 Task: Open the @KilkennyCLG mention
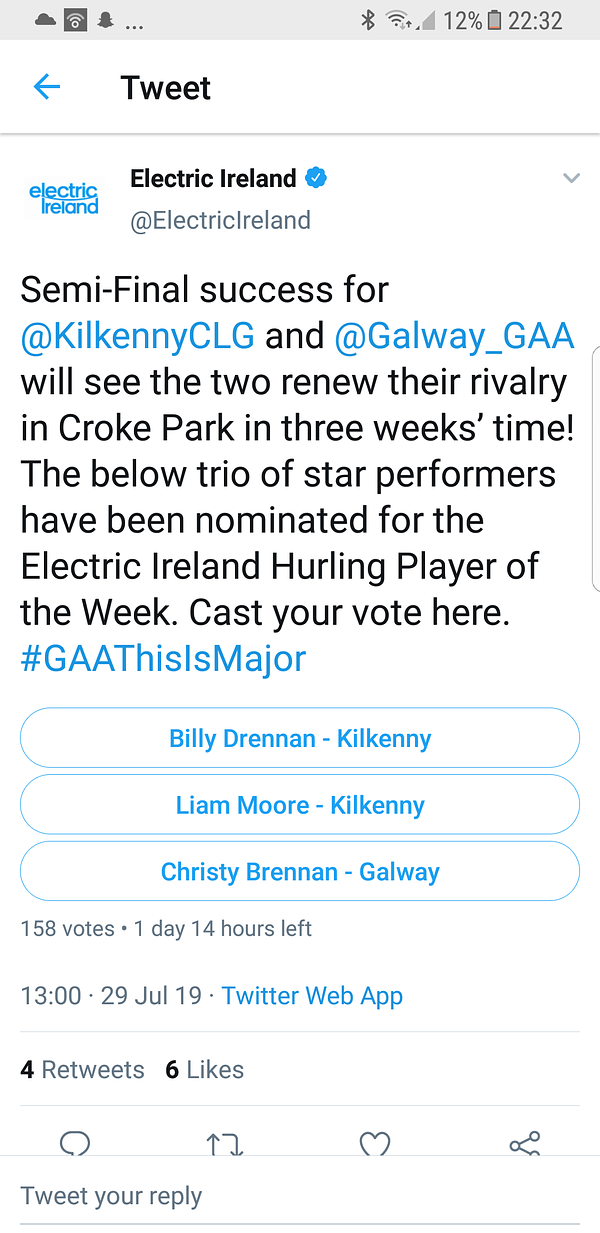pyautogui.click(x=138, y=336)
